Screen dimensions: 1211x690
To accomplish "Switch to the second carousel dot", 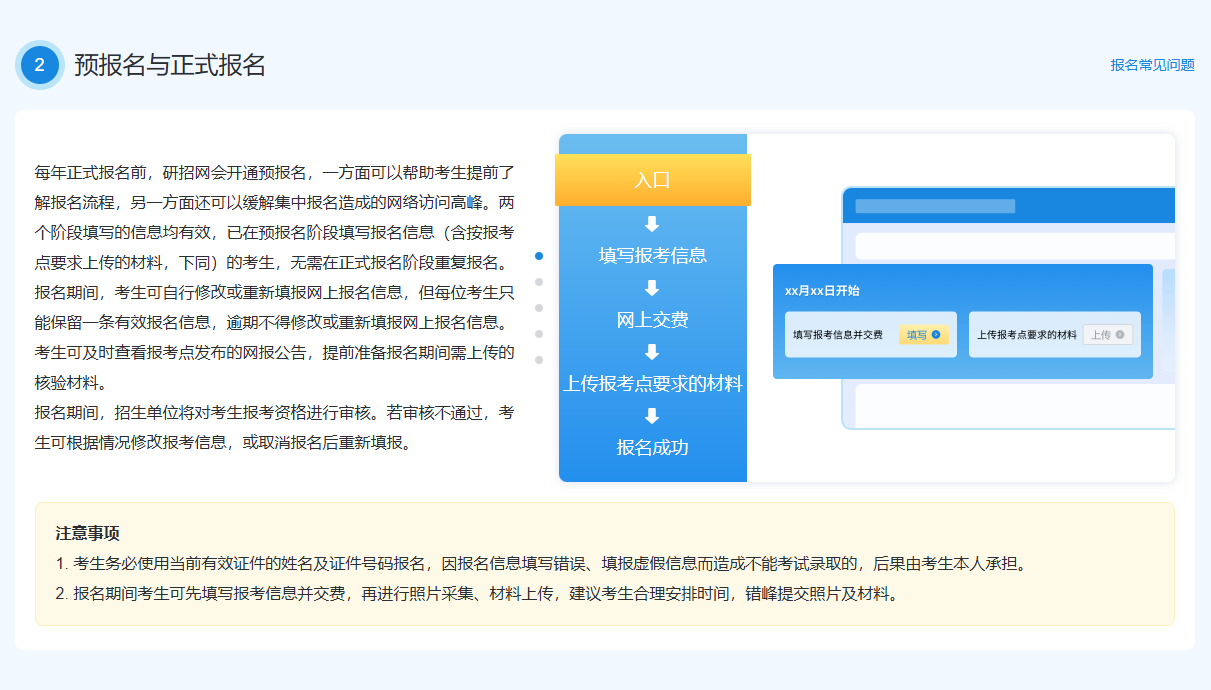I will coord(539,282).
